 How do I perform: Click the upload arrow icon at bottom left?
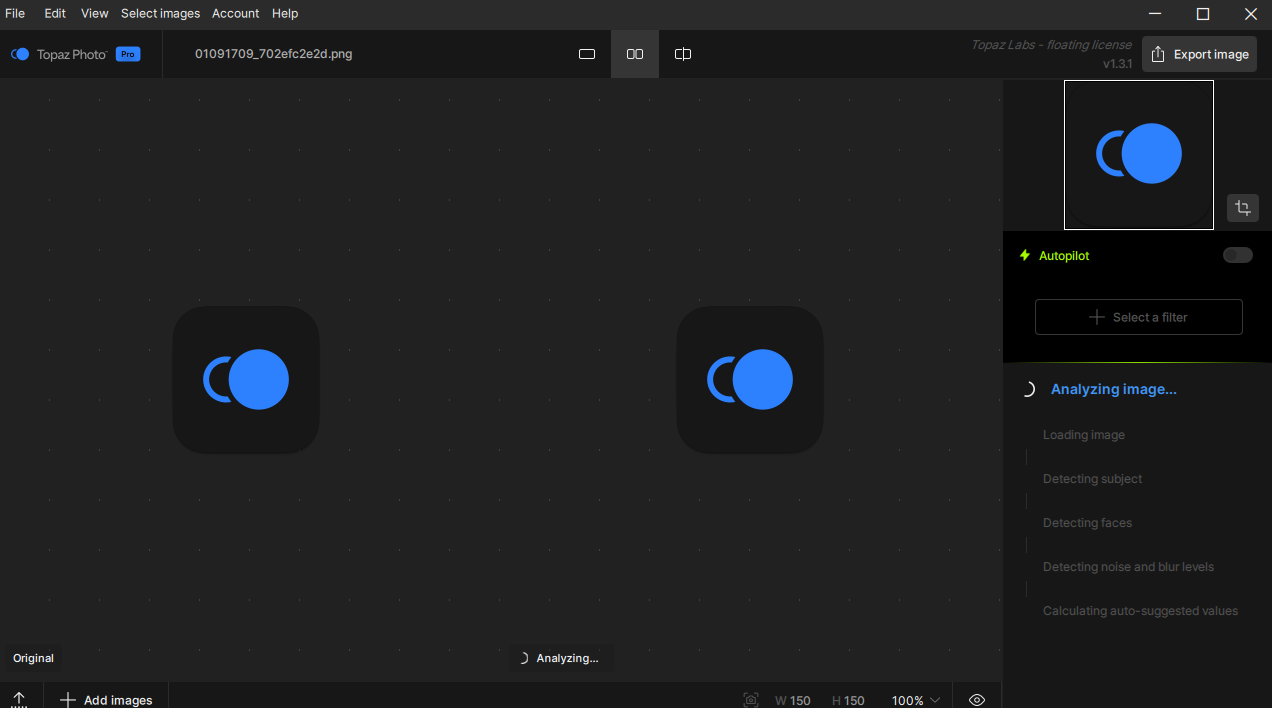(19, 700)
